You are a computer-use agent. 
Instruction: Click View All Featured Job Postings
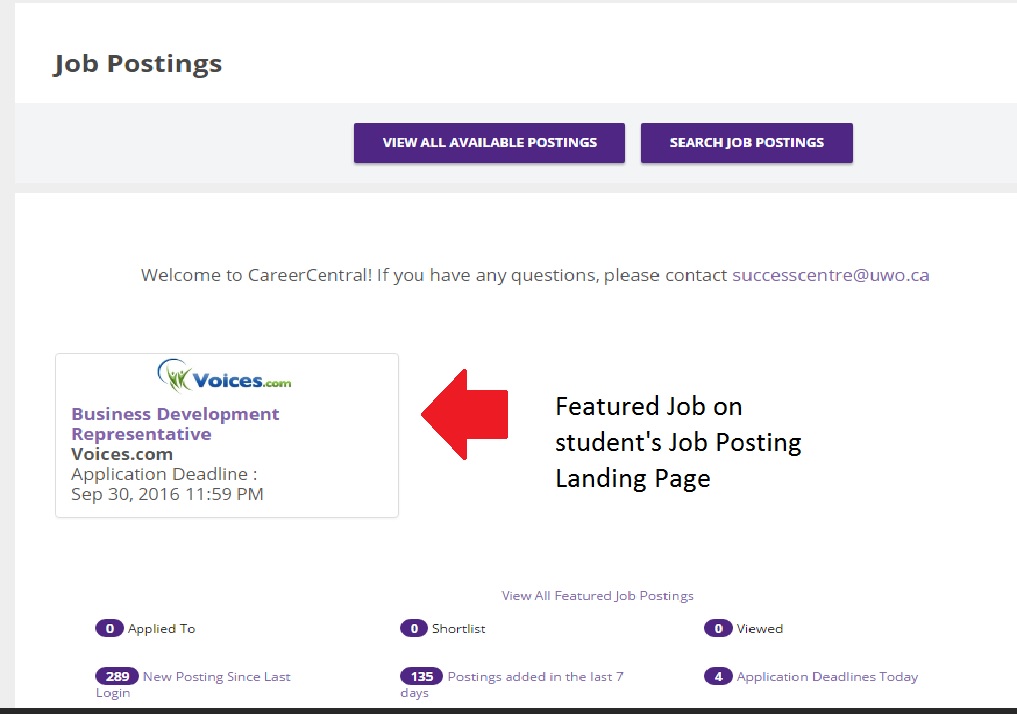(597, 595)
